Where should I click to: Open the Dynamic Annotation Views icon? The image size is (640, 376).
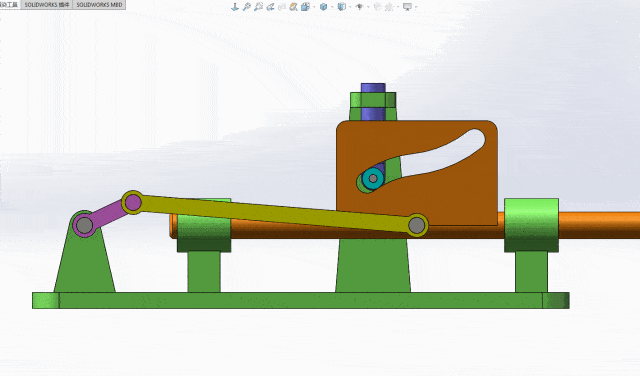293,7
